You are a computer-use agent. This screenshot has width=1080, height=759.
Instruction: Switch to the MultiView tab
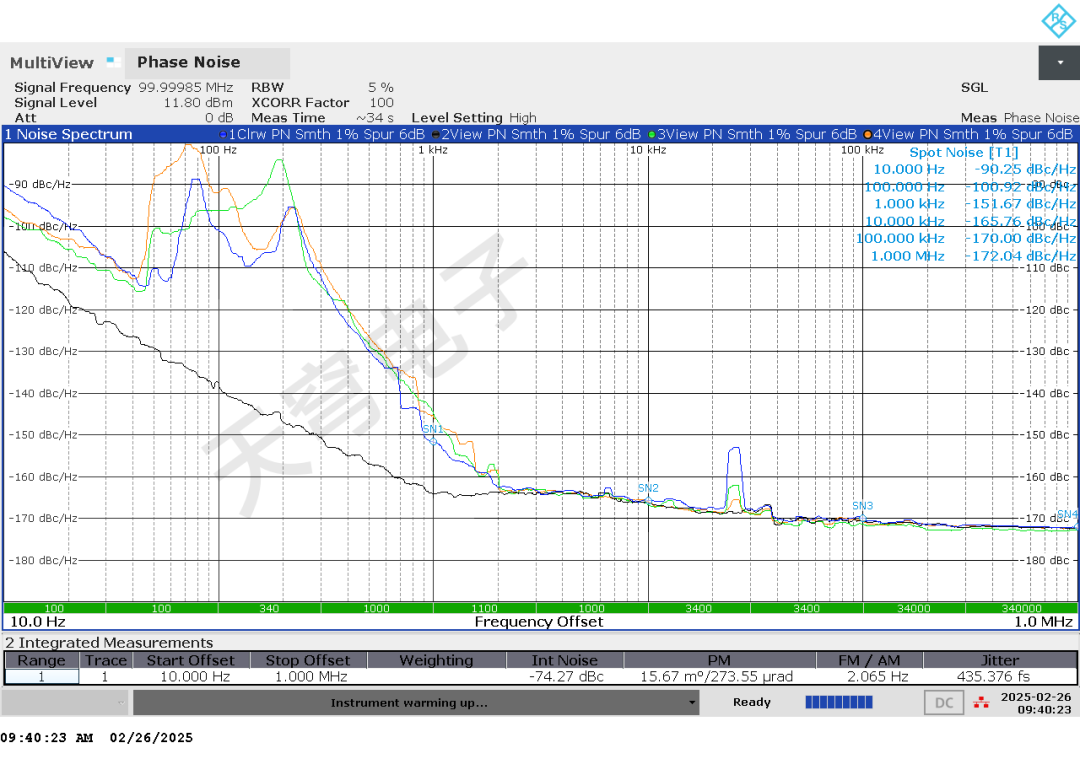52,63
